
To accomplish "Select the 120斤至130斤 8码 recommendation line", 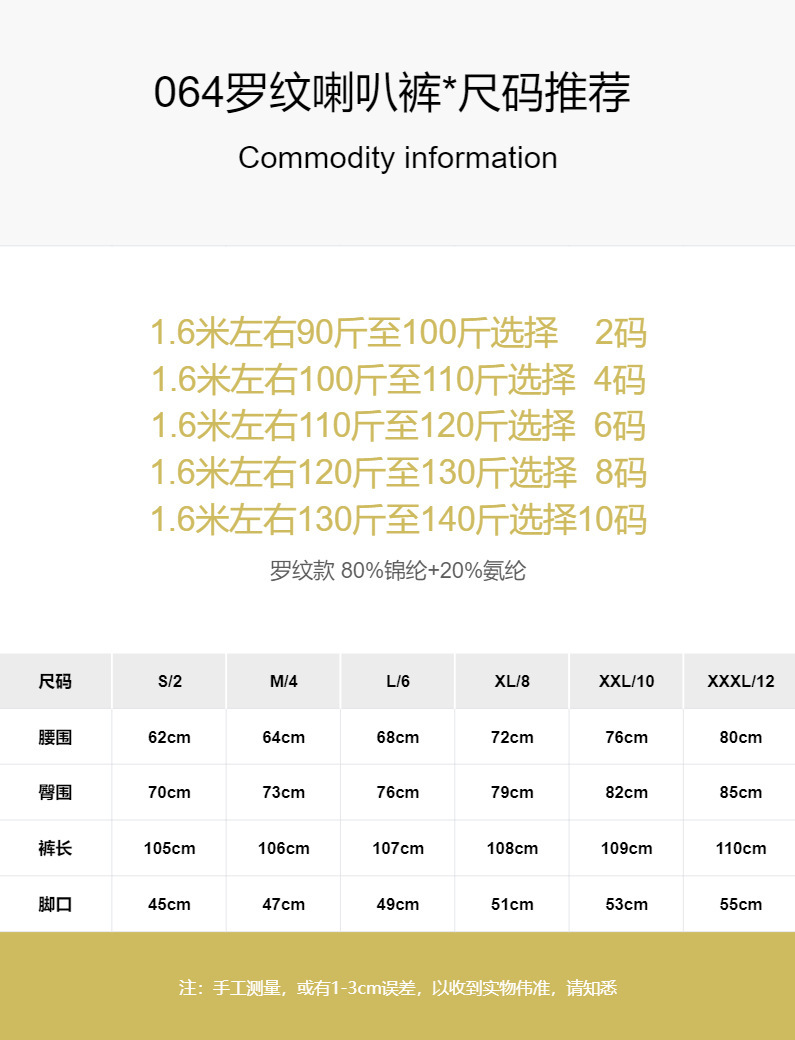I will (x=398, y=472).
